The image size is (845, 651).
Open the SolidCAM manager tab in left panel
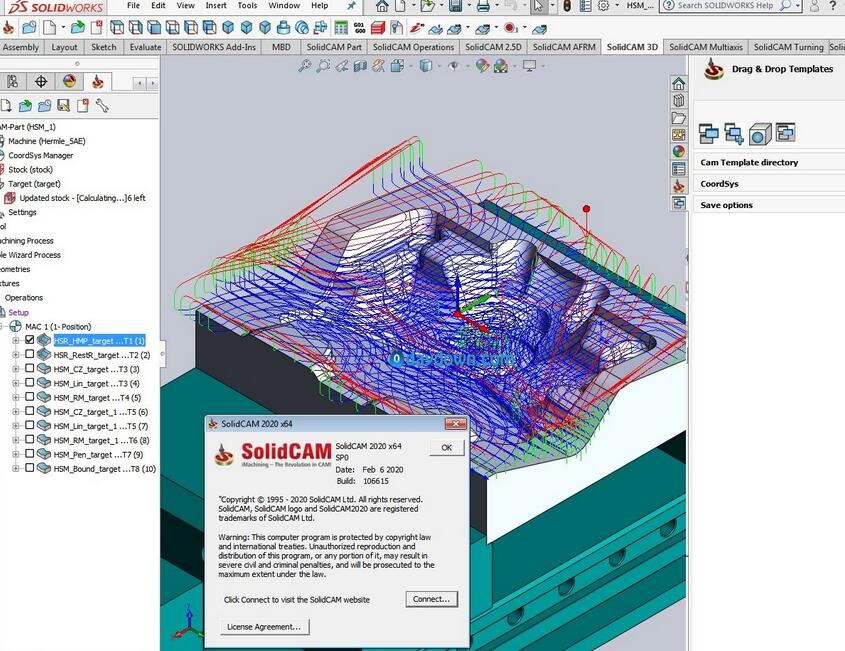tap(98, 81)
